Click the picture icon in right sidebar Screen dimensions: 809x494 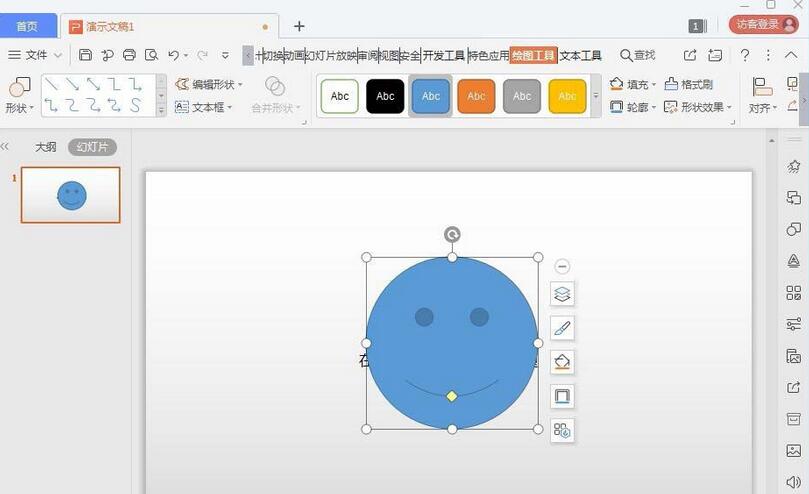794,450
